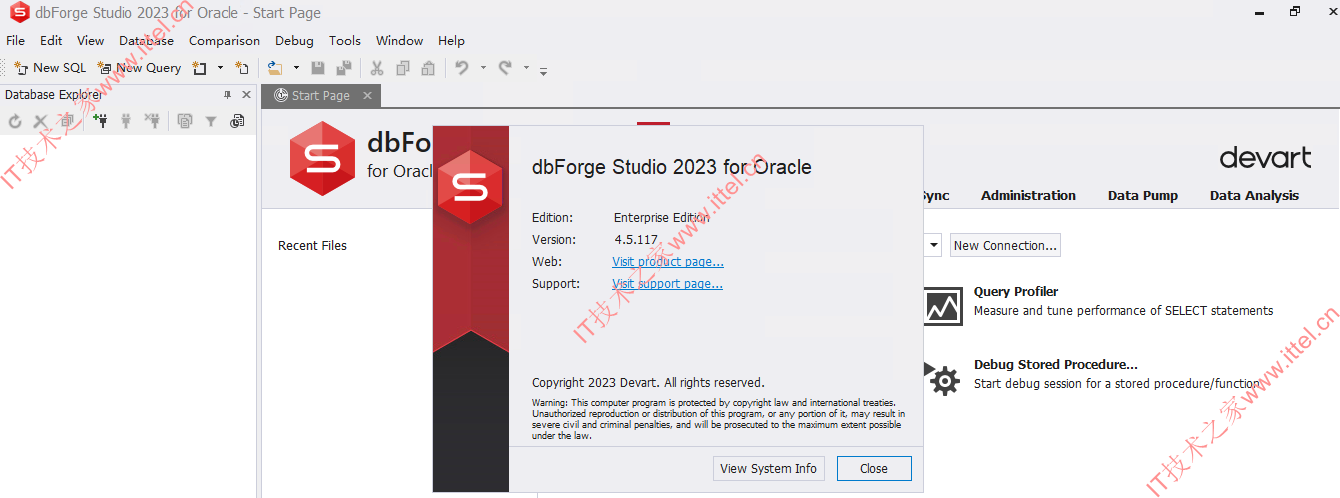
Task: Click the Redo arrow icon
Action: (x=505, y=68)
